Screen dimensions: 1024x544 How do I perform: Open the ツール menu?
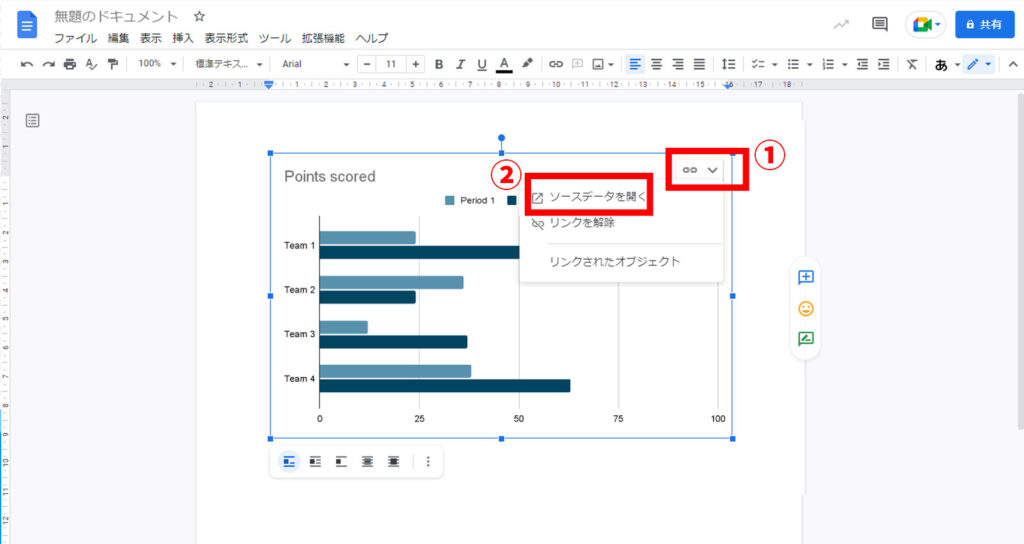coord(274,38)
